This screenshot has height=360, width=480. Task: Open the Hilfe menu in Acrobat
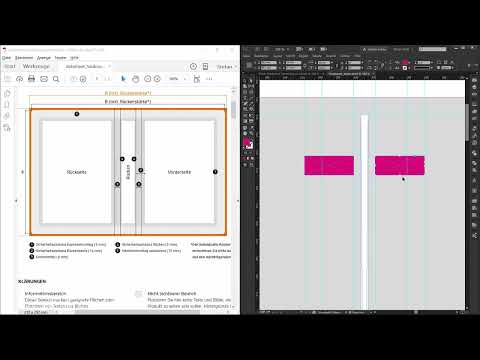coord(74,58)
